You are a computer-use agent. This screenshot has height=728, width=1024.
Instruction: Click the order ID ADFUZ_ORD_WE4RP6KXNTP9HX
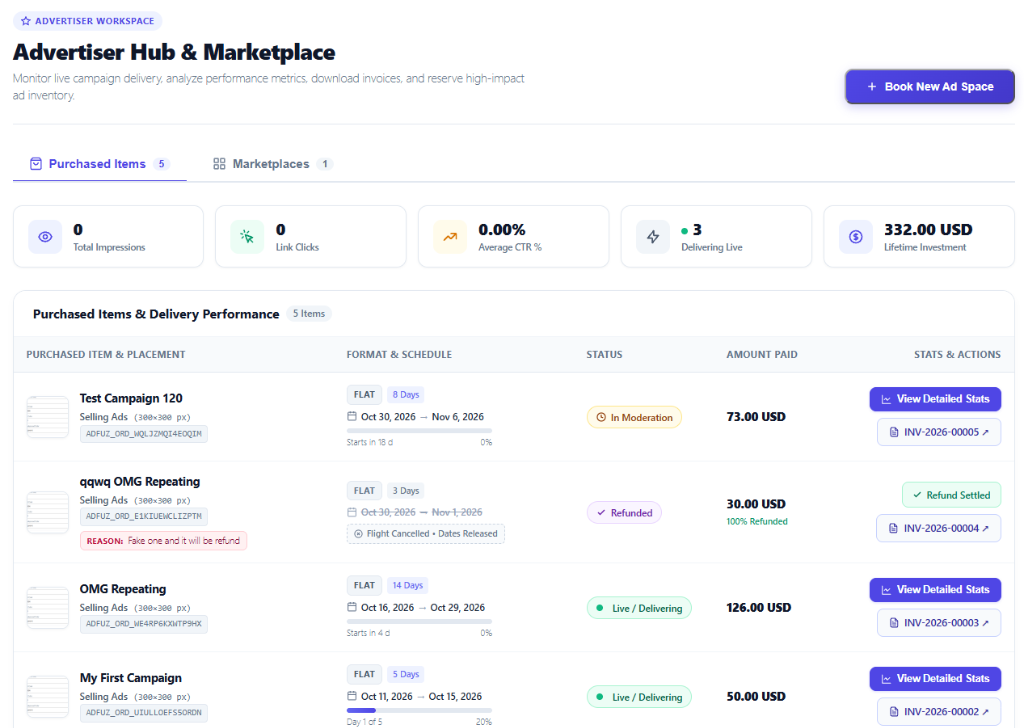point(144,624)
